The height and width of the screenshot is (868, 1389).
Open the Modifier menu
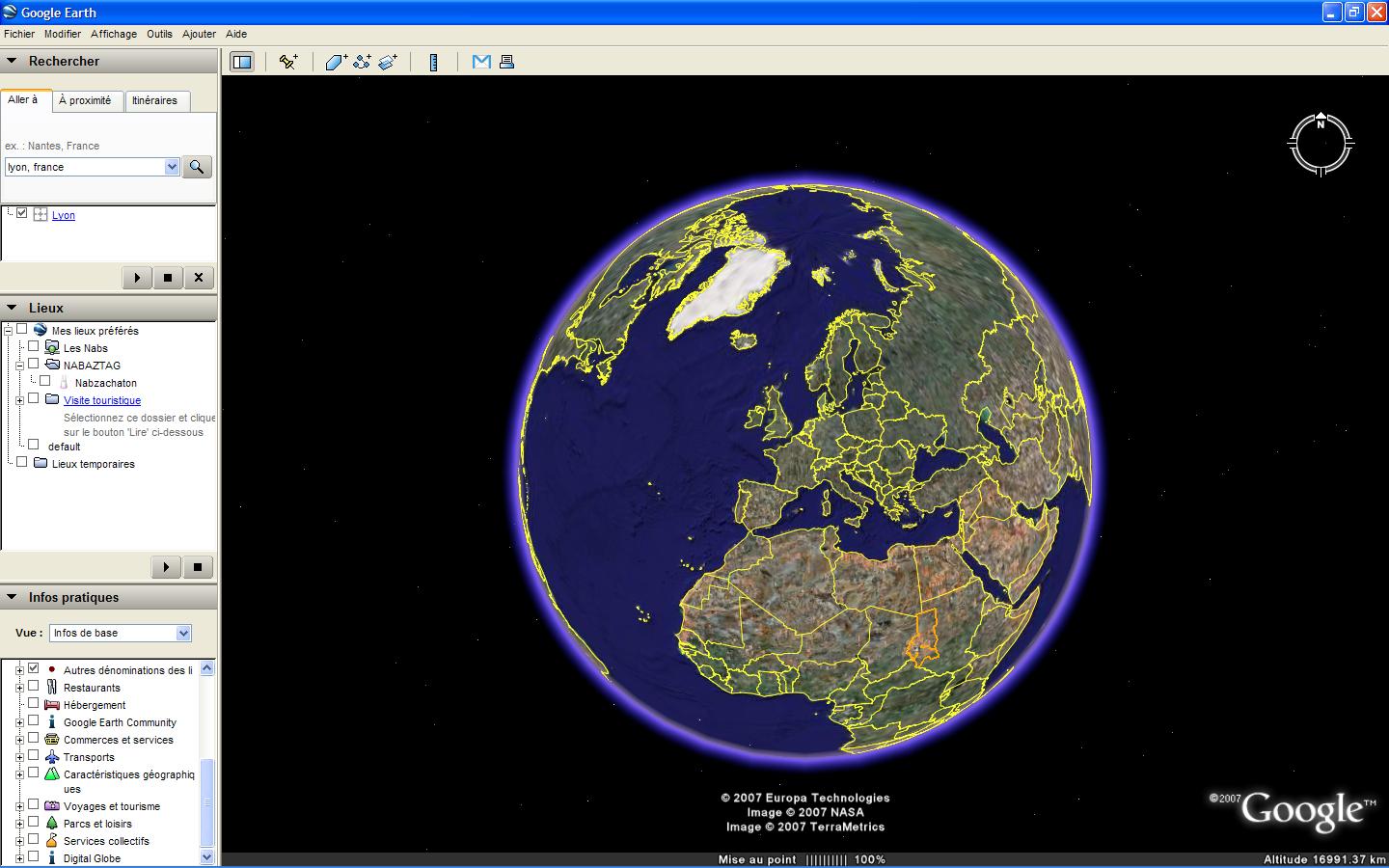click(63, 34)
